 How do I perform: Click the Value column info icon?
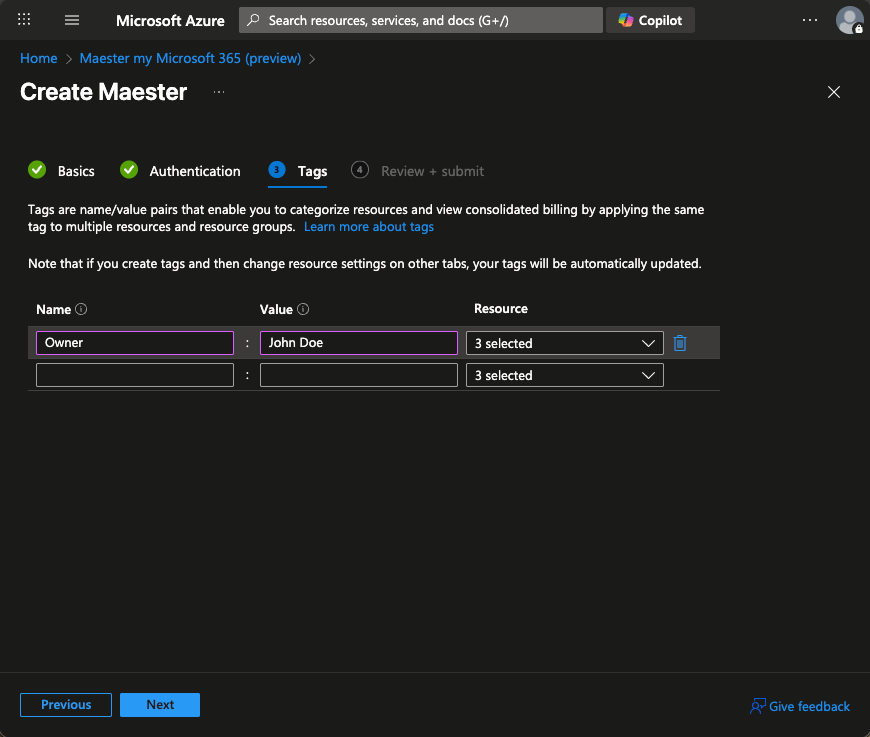tap(303, 309)
